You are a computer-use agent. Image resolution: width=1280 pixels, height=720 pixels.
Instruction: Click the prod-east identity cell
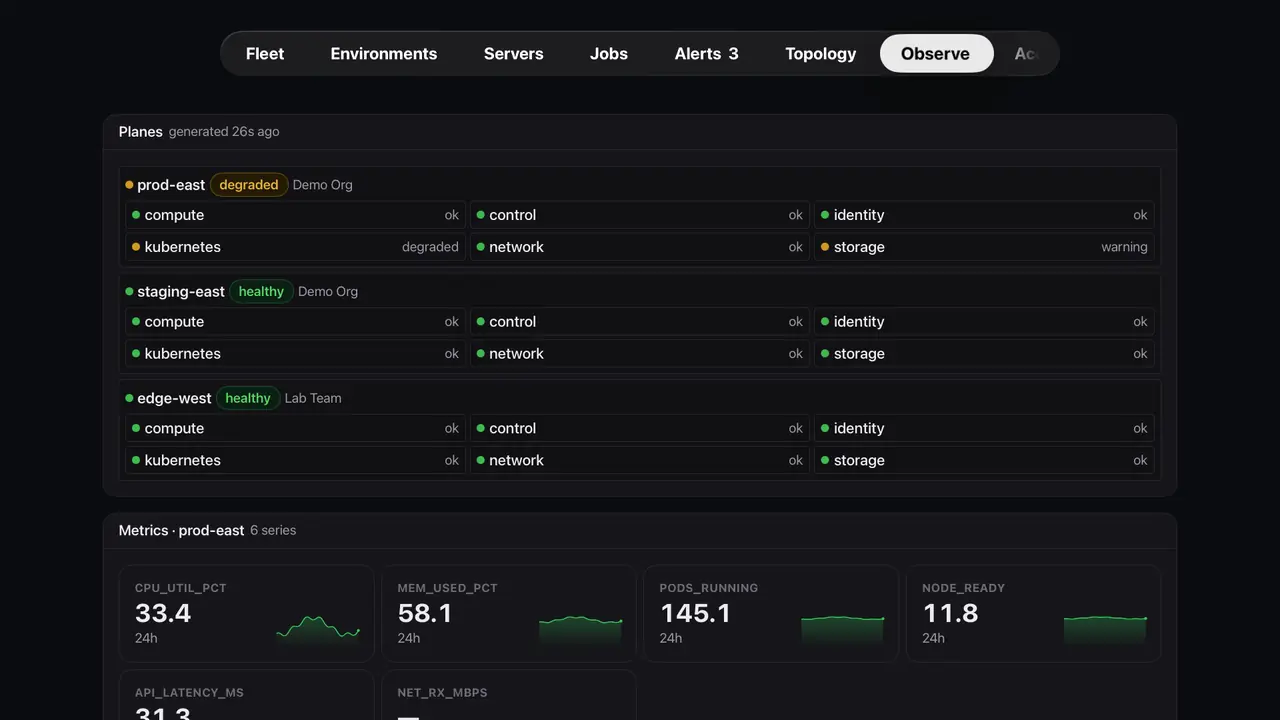coord(984,215)
